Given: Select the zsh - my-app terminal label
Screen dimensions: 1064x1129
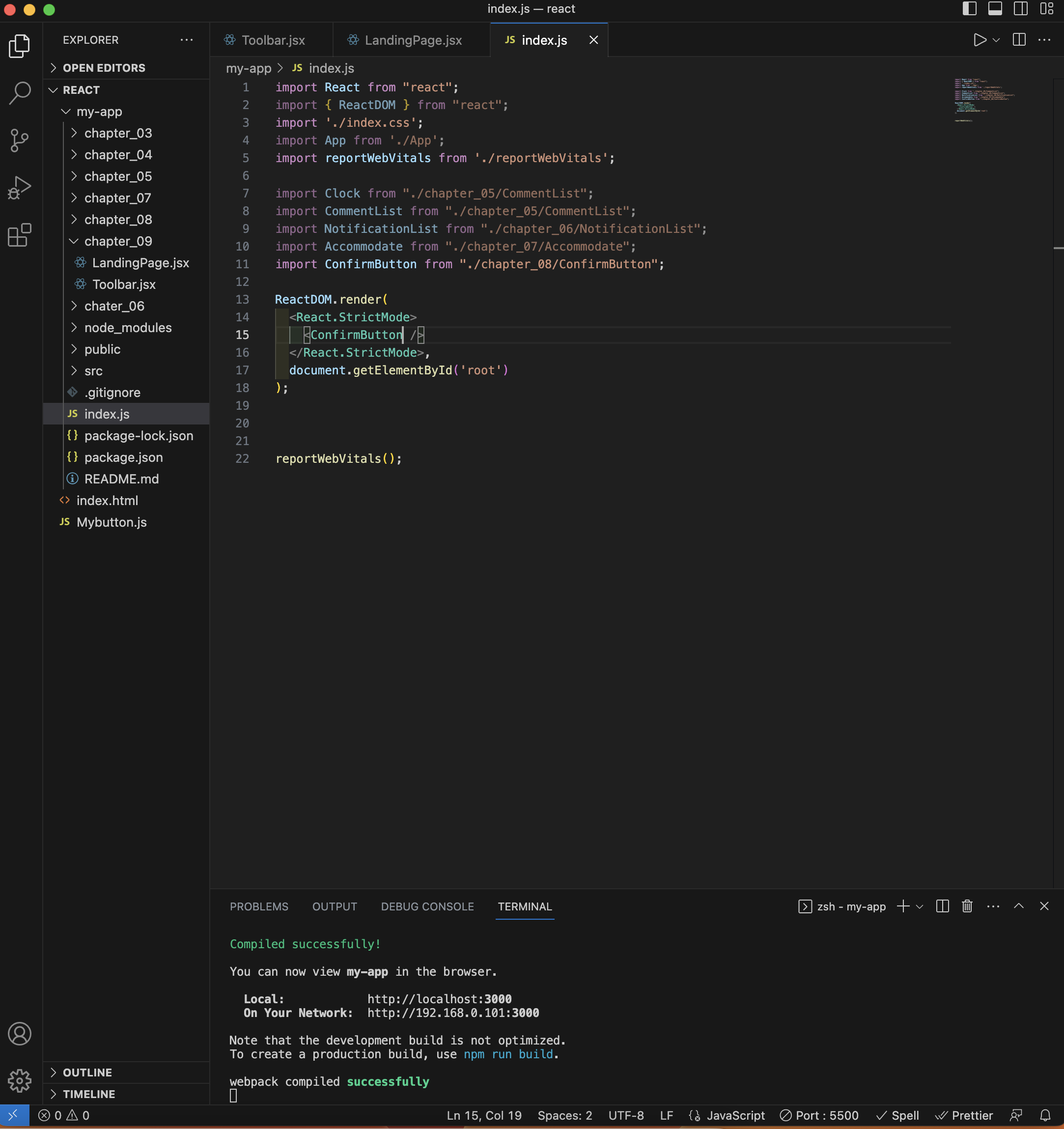Looking at the screenshot, I should (x=842, y=906).
